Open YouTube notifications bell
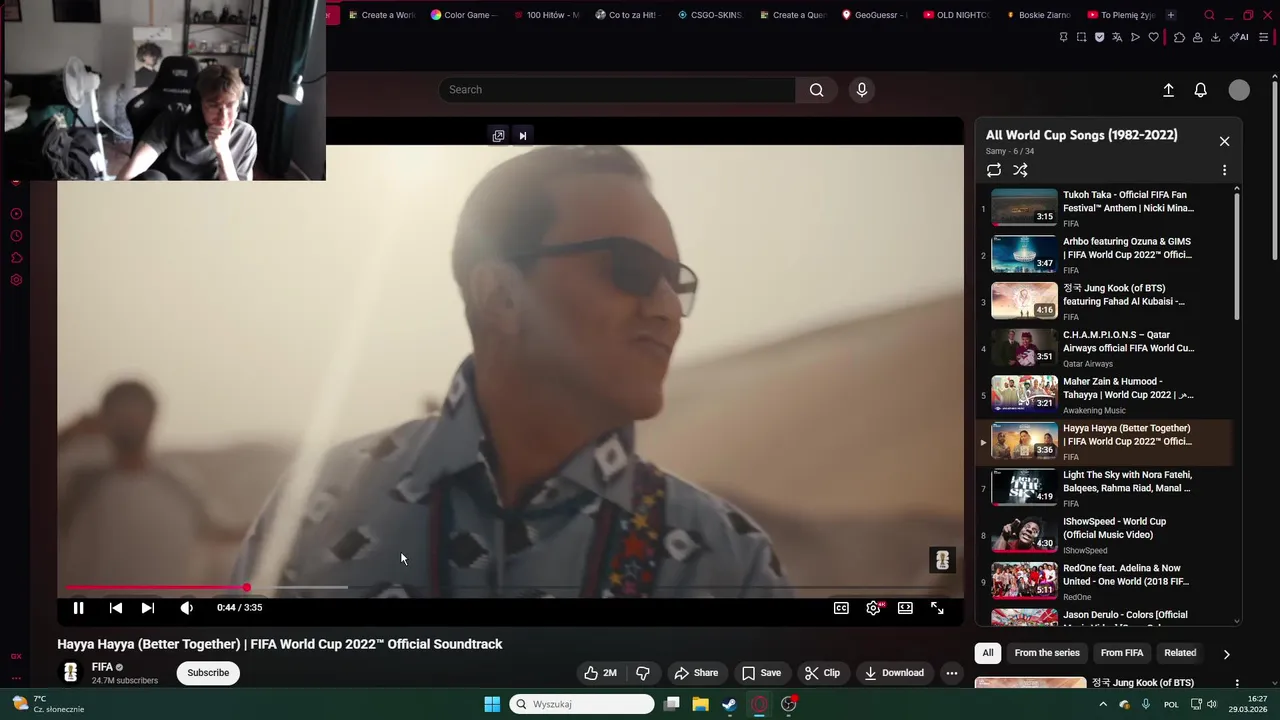Screen dimensions: 1280x720 (1201, 90)
